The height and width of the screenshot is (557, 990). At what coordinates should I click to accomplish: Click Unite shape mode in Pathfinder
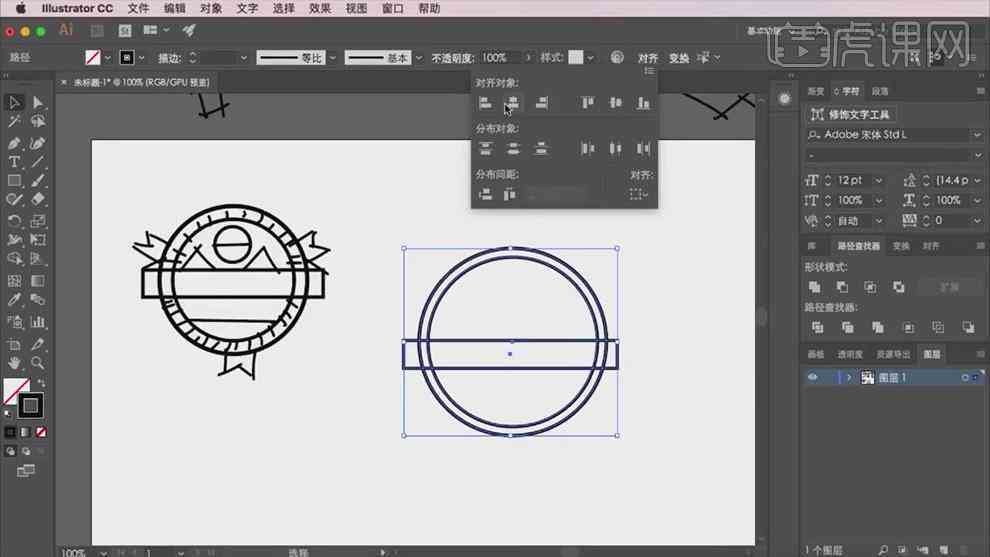[814, 287]
